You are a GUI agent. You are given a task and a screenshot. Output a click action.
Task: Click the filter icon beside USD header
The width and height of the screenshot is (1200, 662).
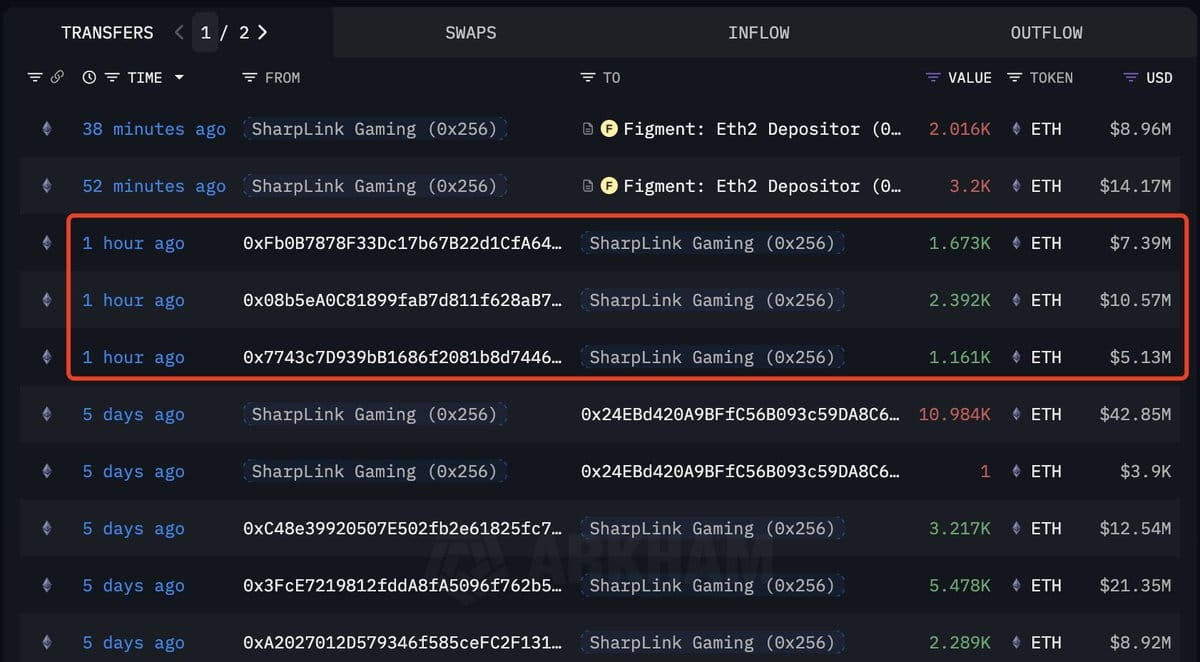pyautogui.click(x=1131, y=77)
